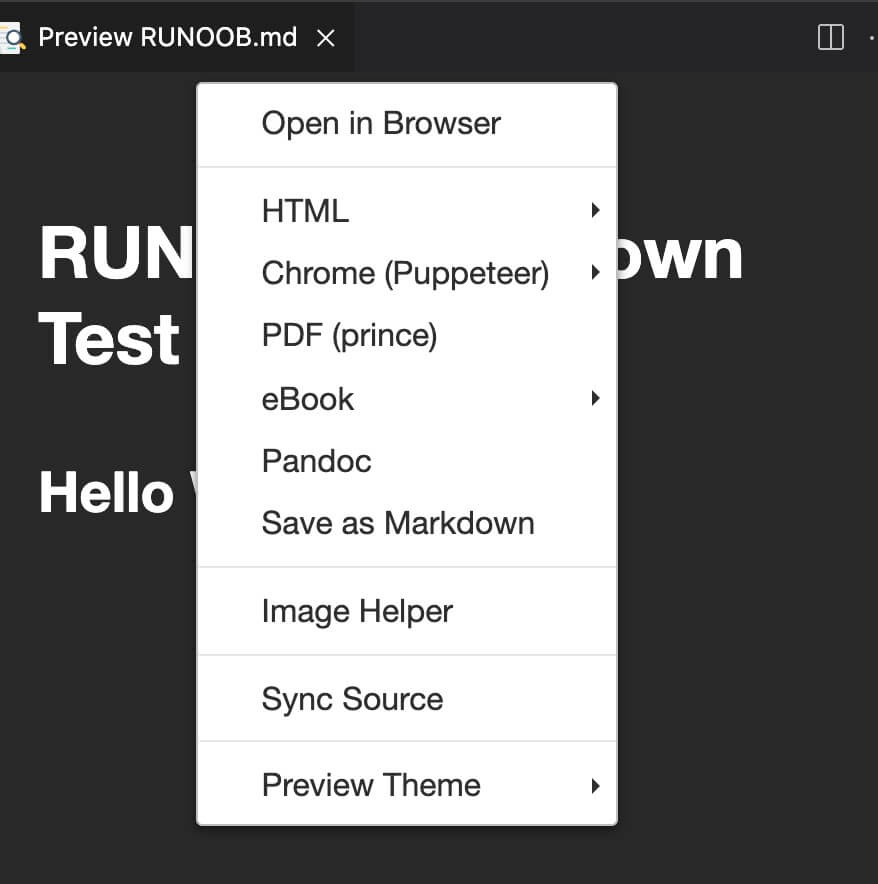878x884 pixels.
Task: Select the Chrome (Puppeteer) menu entry
Action: point(405,273)
